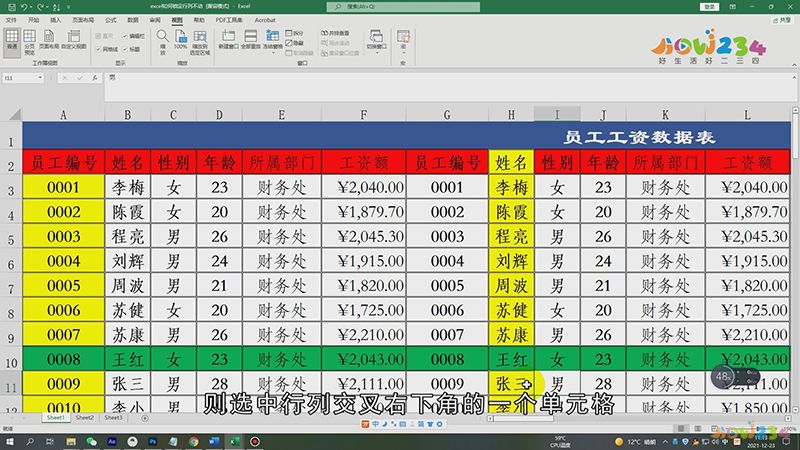Expand the formula bar chevron
The image size is (800, 450).
tap(794, 78)
